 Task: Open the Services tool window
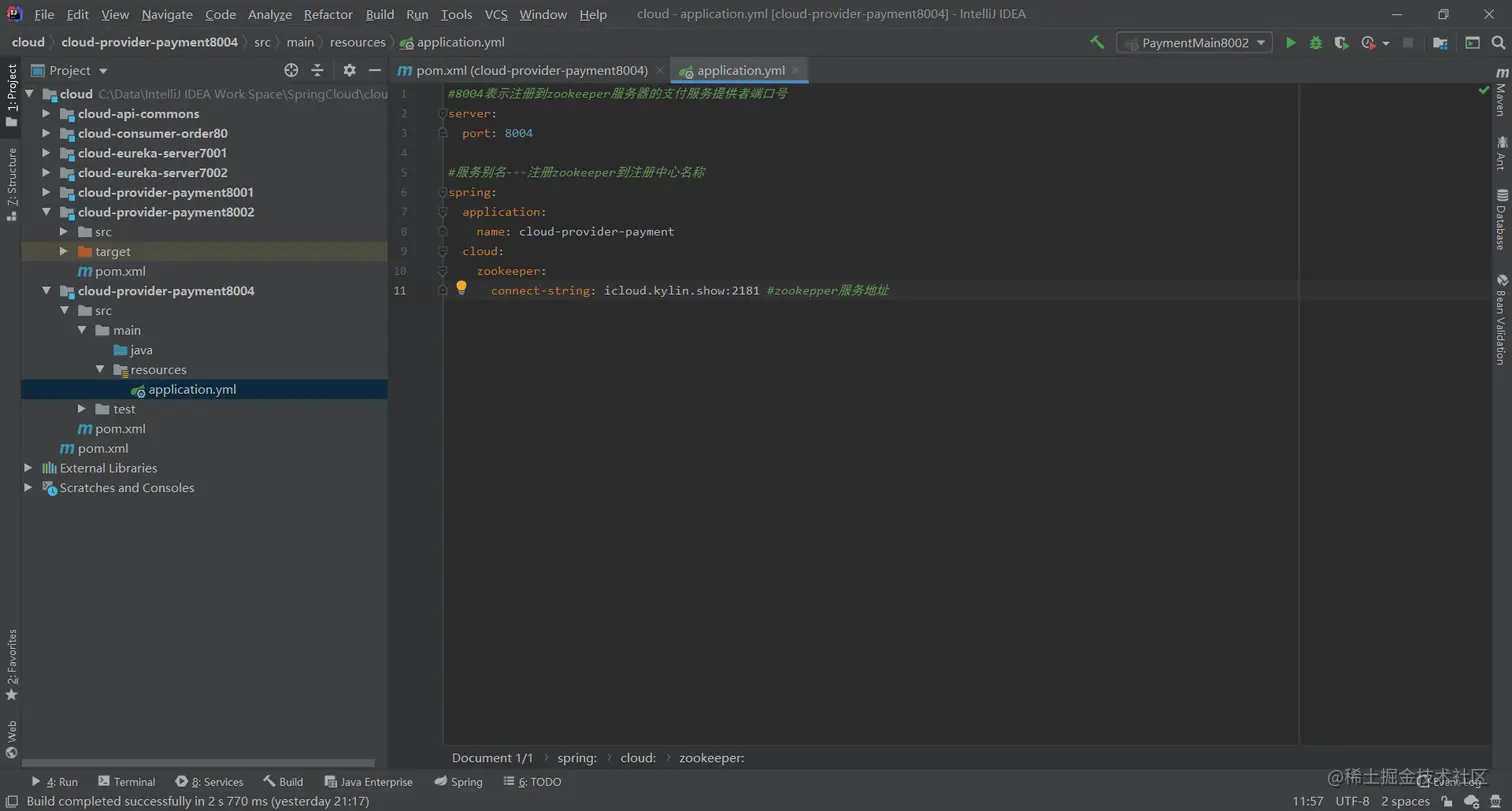[209, 782]
